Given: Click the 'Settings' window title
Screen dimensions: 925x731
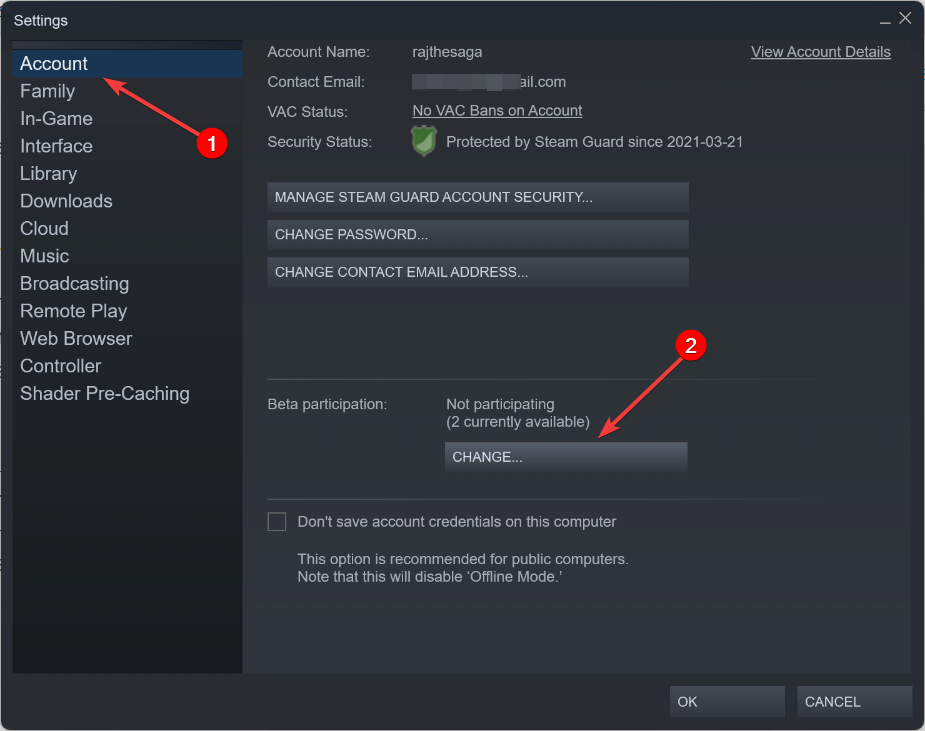Looking at the screenshot, I should click(41, 21).
